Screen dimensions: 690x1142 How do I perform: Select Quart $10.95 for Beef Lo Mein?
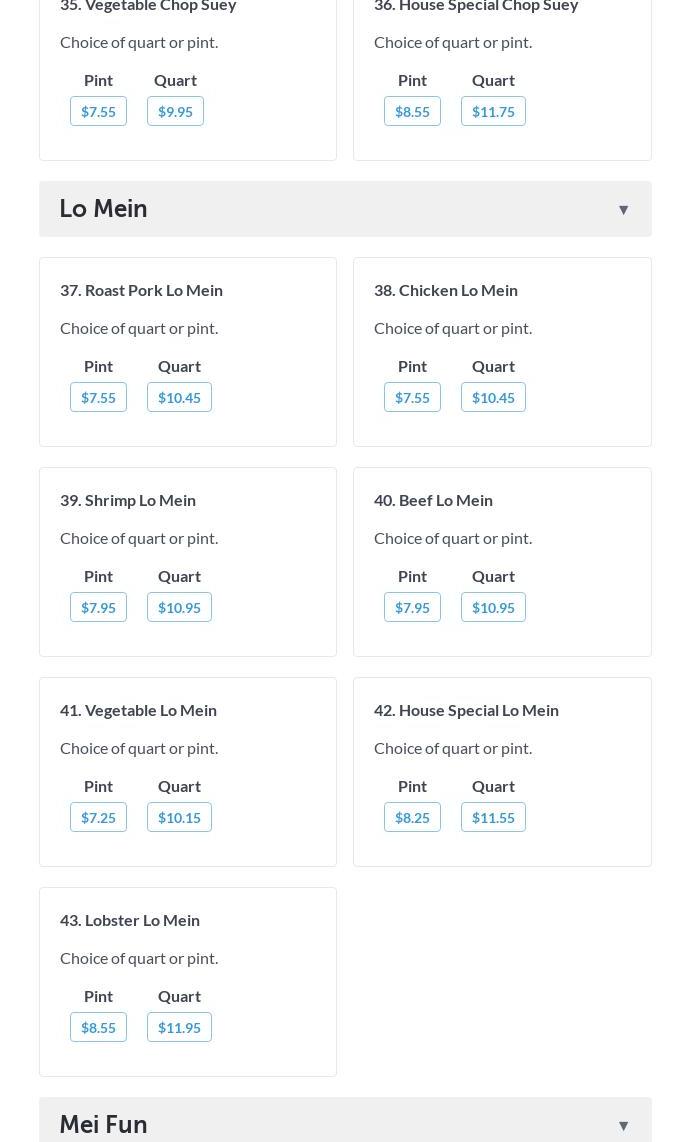[493, 607]
